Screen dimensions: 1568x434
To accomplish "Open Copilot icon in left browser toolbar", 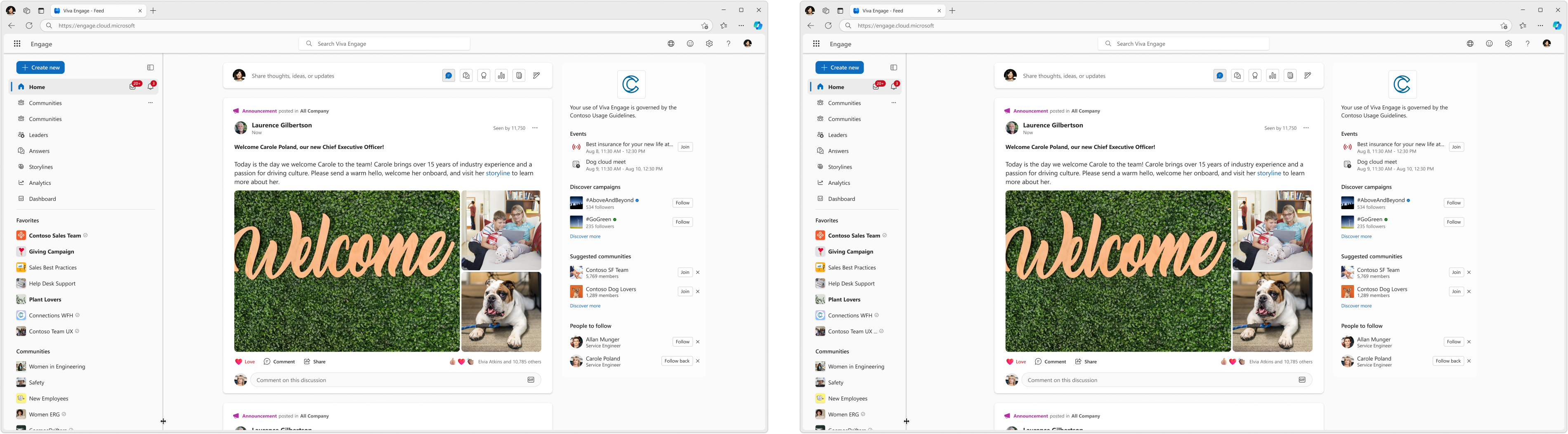I will [758, 26].
